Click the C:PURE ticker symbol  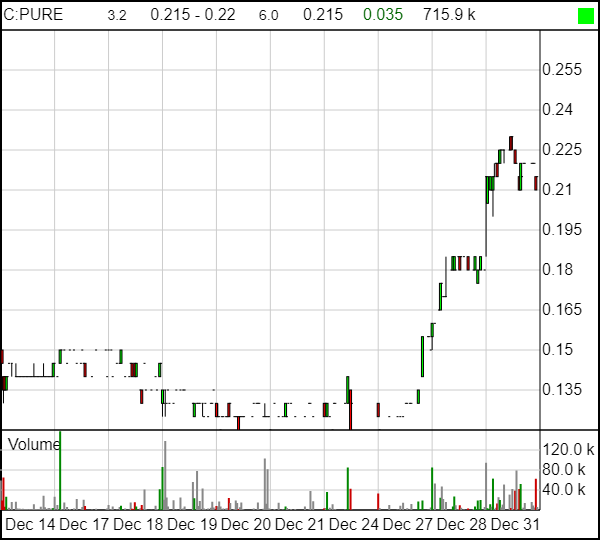pyautogui.click(x=33, y=15)
